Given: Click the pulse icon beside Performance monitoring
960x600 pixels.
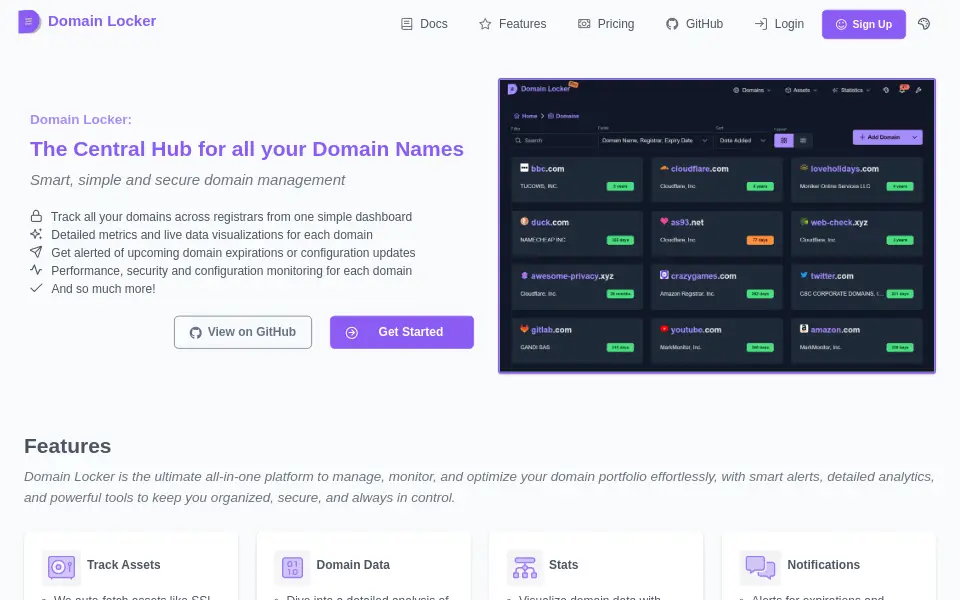Looking at the screenshot, I should [36, 270].
